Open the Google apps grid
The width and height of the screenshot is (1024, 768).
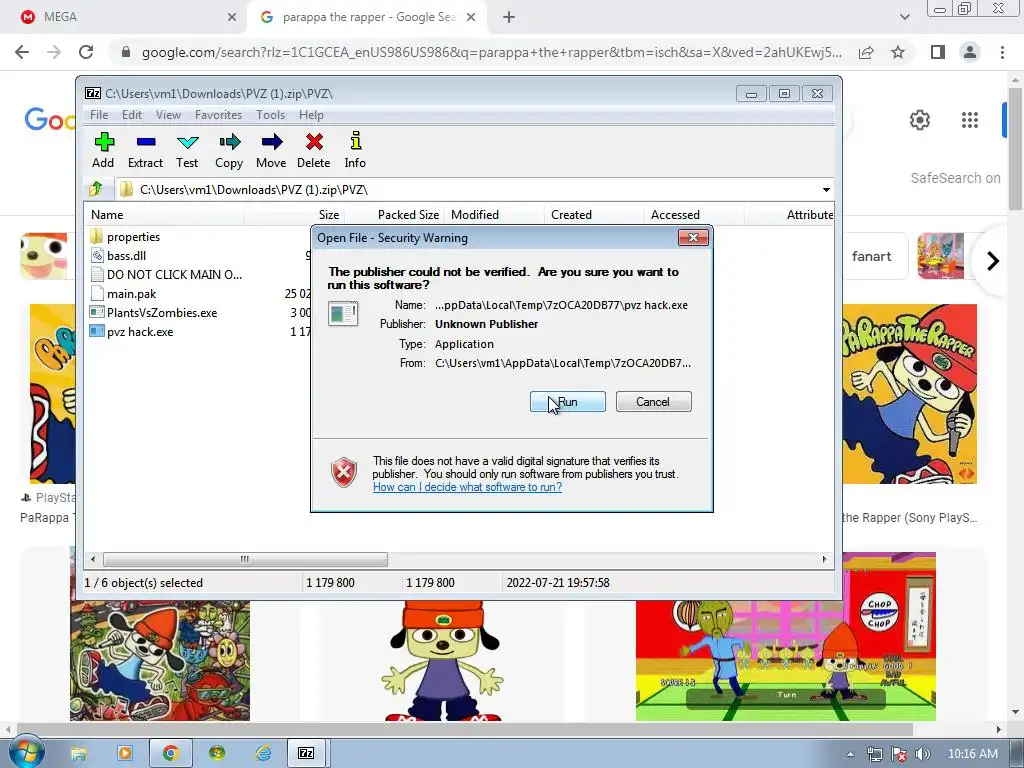pyautogui.click(x=970, y=120)
